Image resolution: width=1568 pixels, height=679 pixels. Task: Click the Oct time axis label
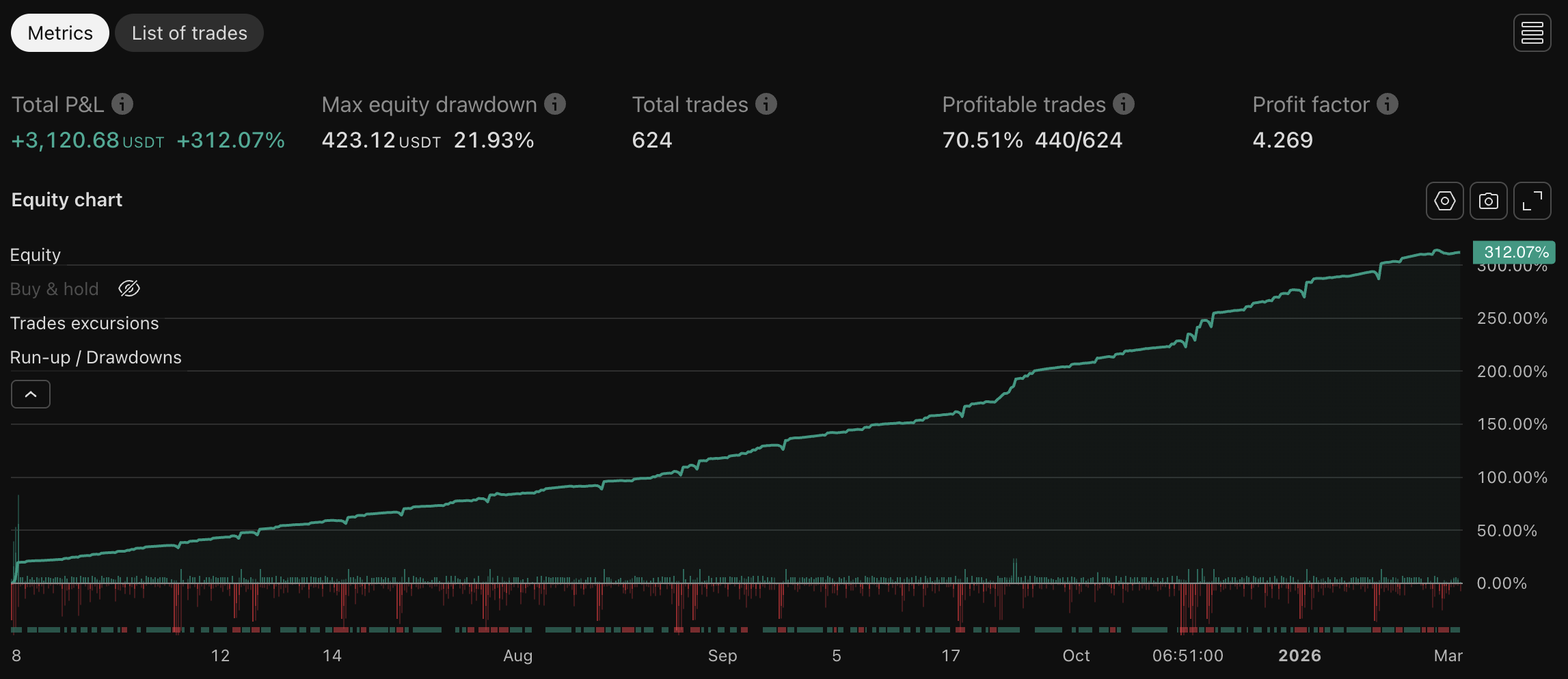(x=1076, y=656)
